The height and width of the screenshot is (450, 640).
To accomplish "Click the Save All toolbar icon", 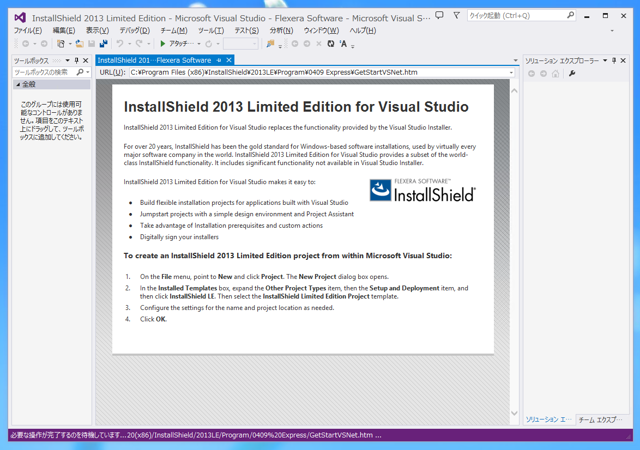I will pyautogui.click(x=103, y=43).
